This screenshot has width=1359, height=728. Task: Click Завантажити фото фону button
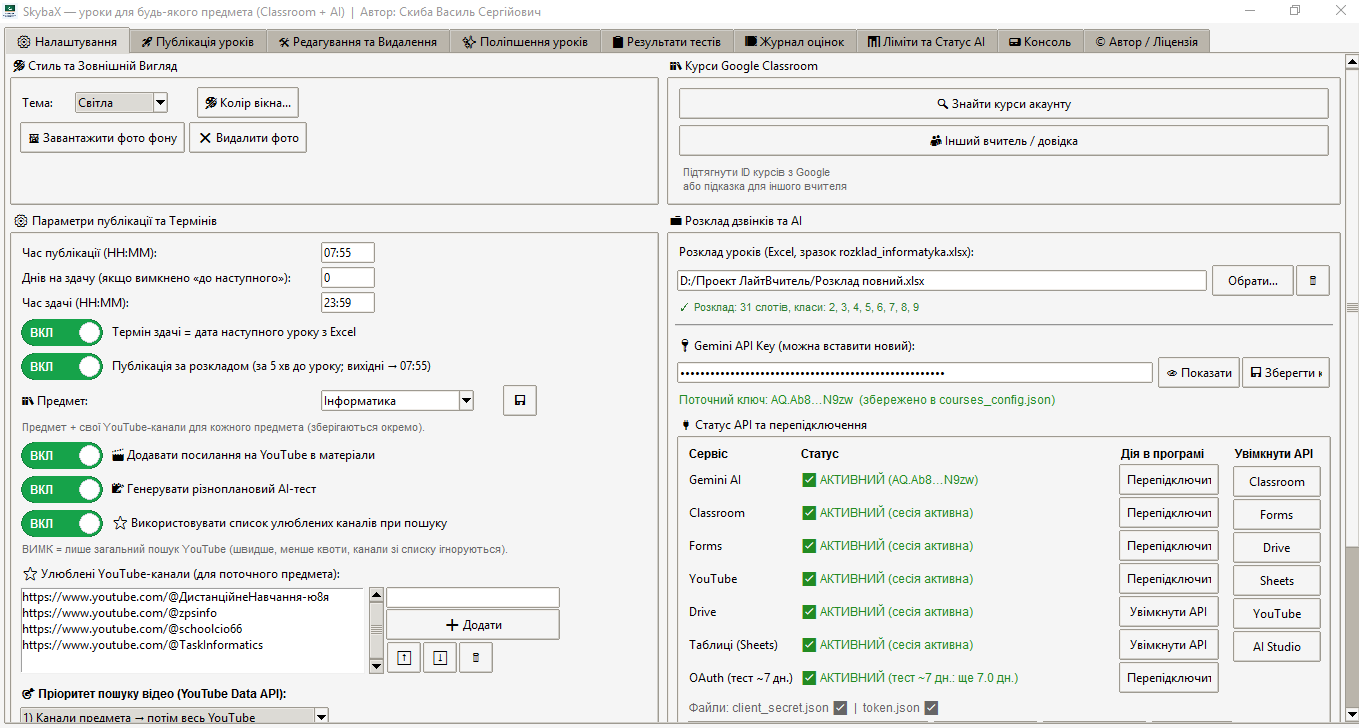tap(103, 138)
